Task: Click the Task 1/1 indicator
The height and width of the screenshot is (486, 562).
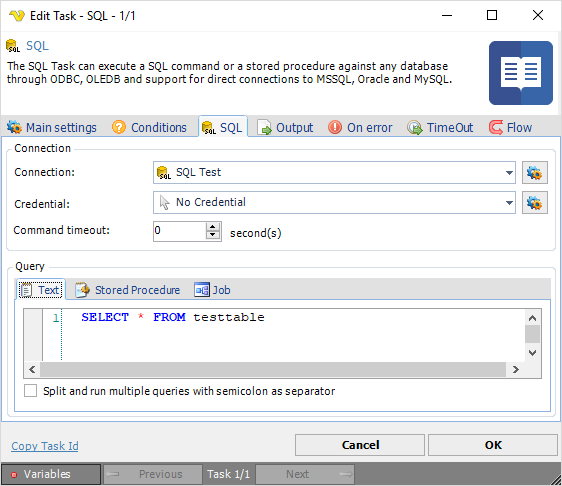Action: pos(229,474)
